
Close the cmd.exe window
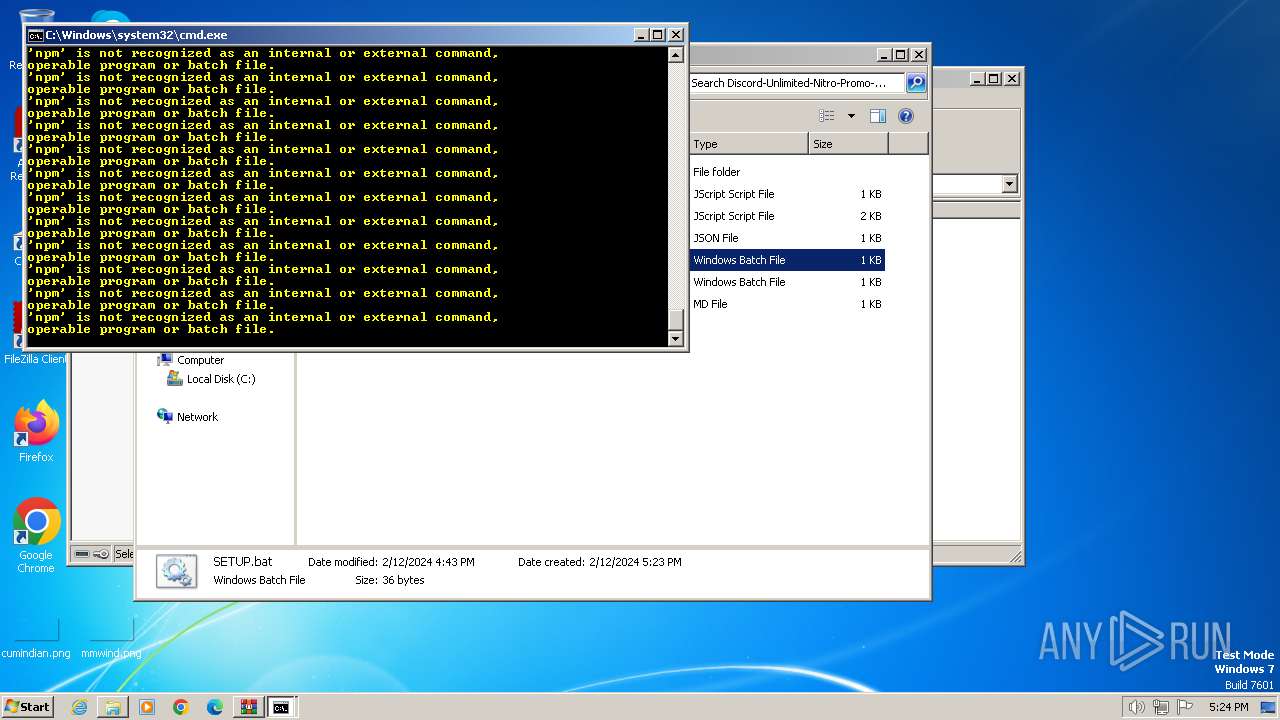pos(675,35)
